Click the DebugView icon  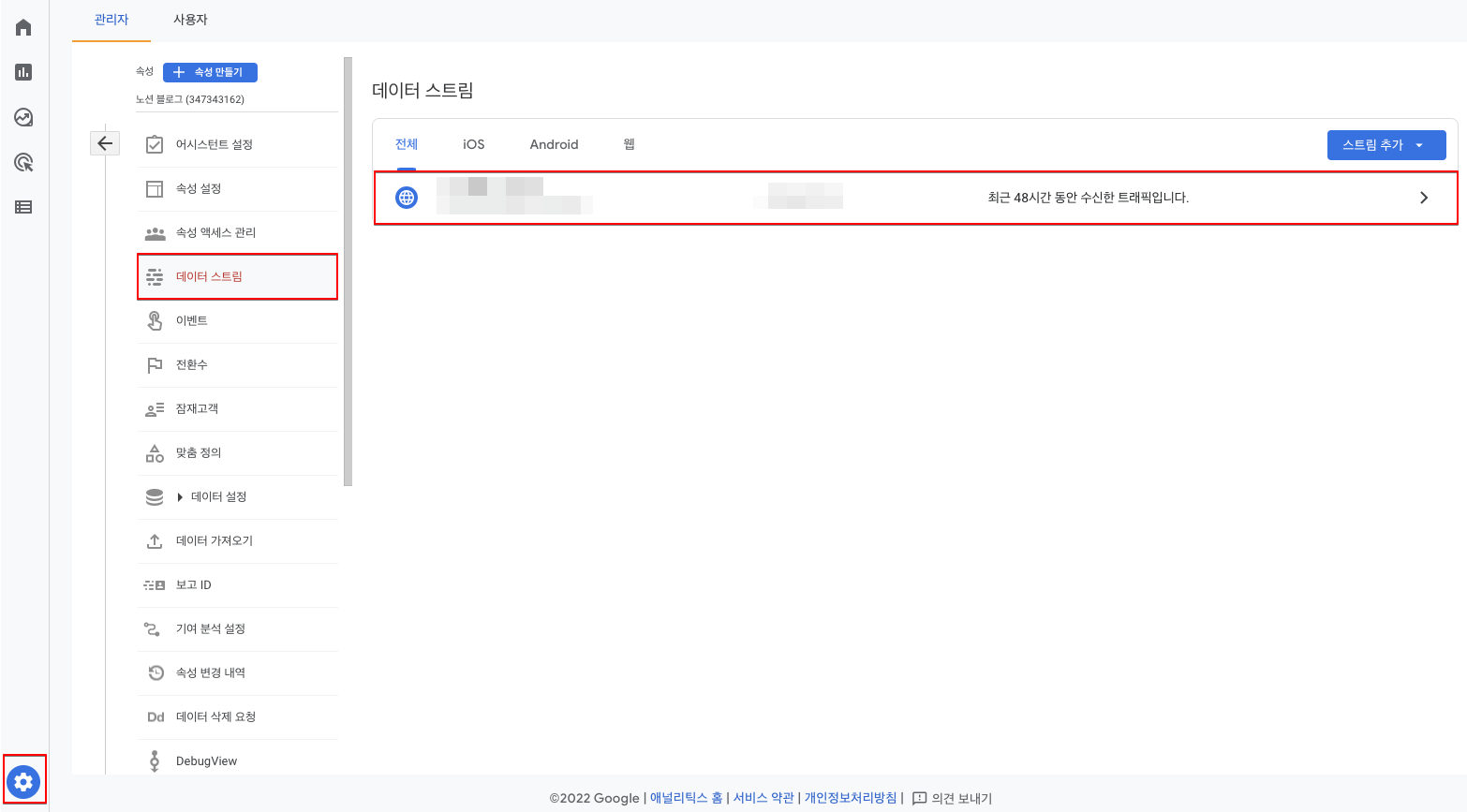tap(155, 760)
